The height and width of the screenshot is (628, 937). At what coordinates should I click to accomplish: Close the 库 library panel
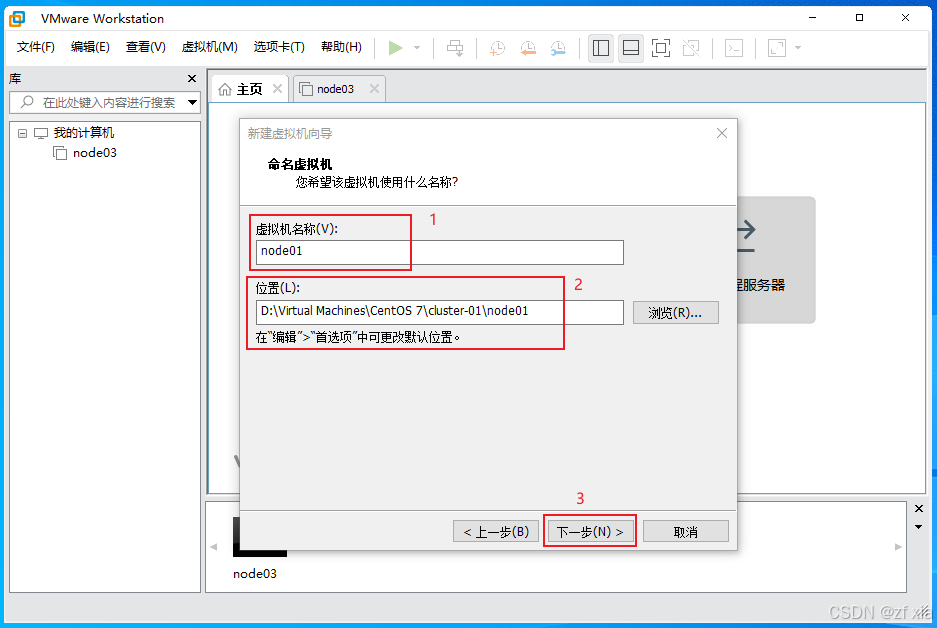[x=192, y=78]
